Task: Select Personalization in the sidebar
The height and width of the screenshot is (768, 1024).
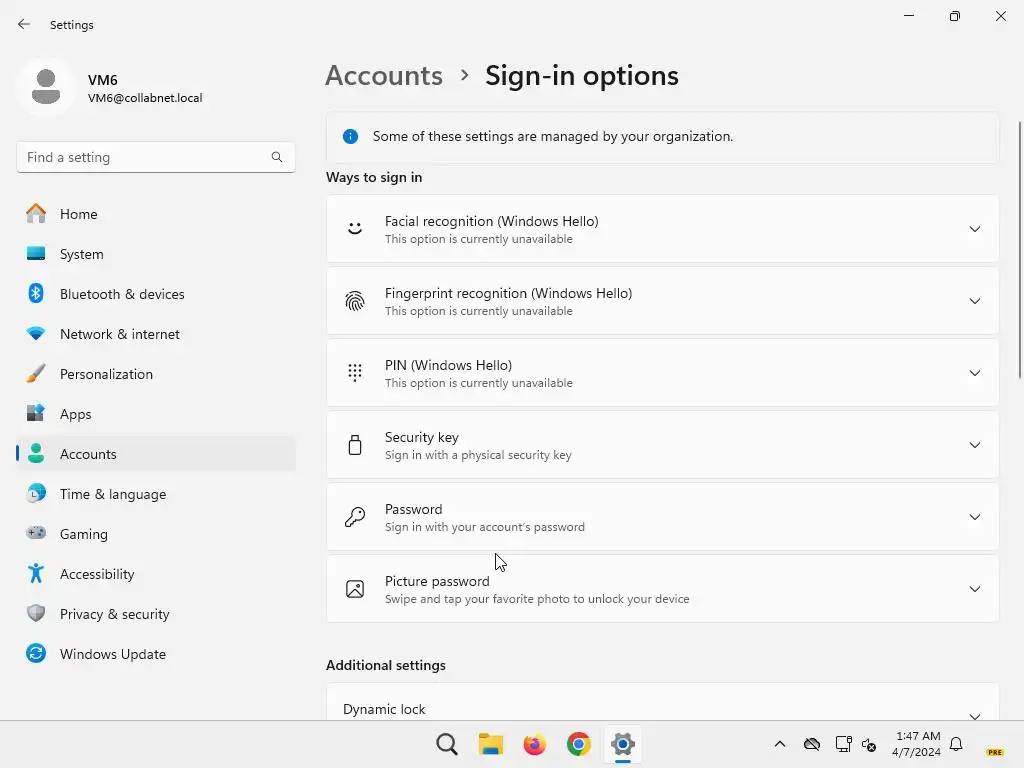Action: (x=156, y=374)
